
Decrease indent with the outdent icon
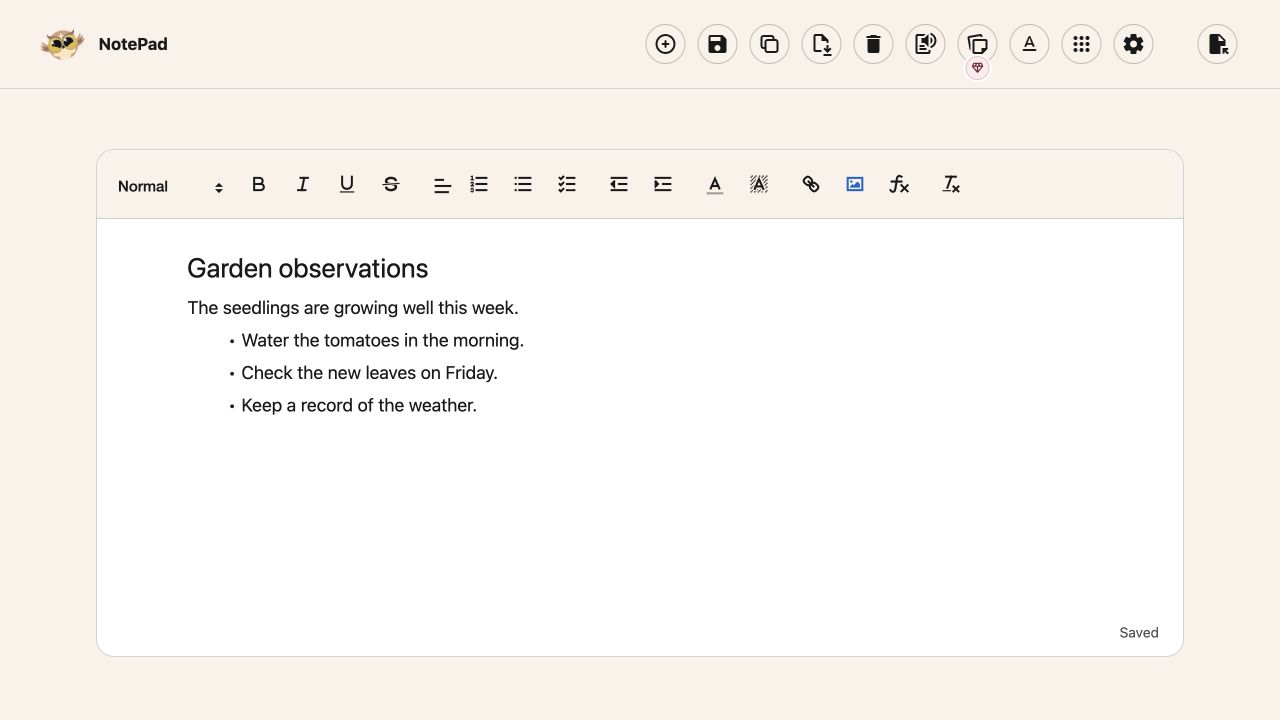point(618,184)
